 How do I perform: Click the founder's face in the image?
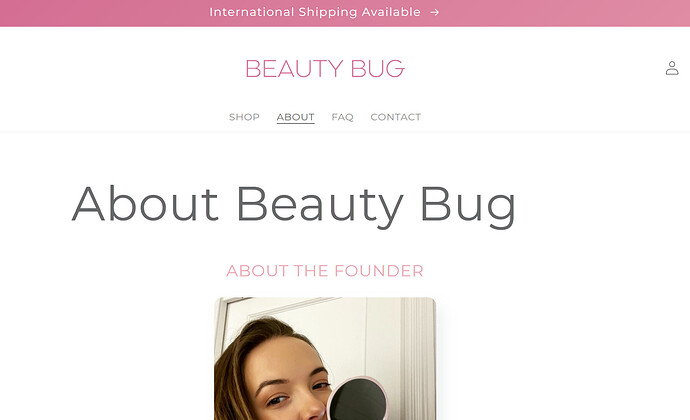(286, 379)
